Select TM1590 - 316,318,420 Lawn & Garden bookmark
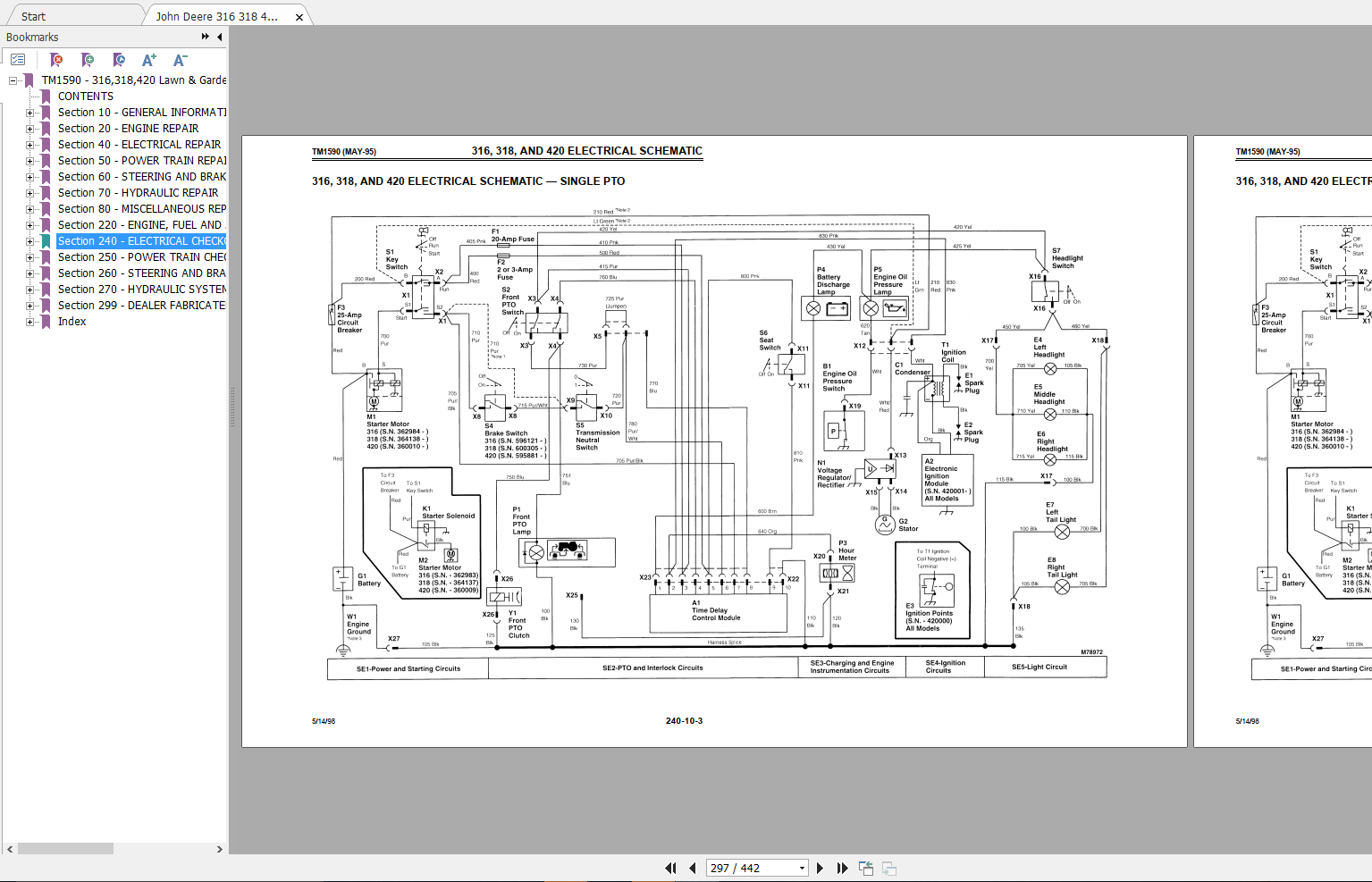 134,80
